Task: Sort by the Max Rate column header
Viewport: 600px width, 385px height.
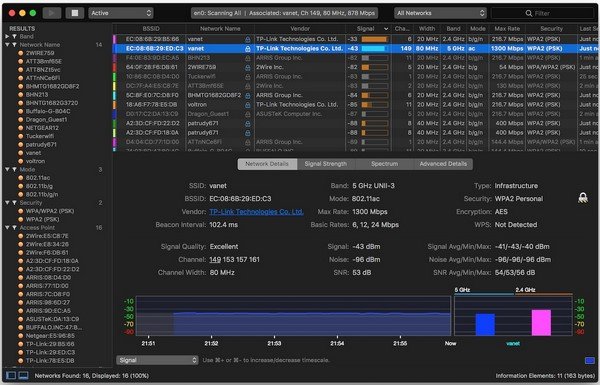Action: pyautogui.click(x=507, y=29)
